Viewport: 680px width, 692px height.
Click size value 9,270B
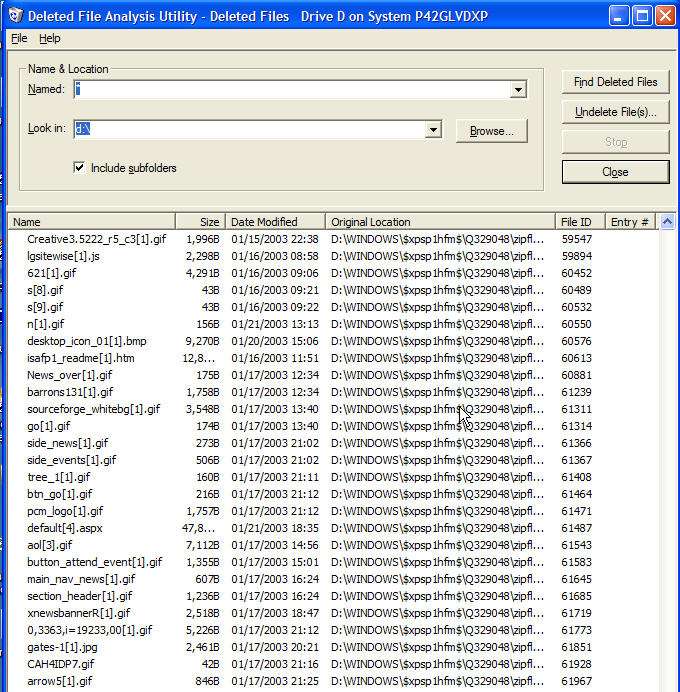[202, 341]
